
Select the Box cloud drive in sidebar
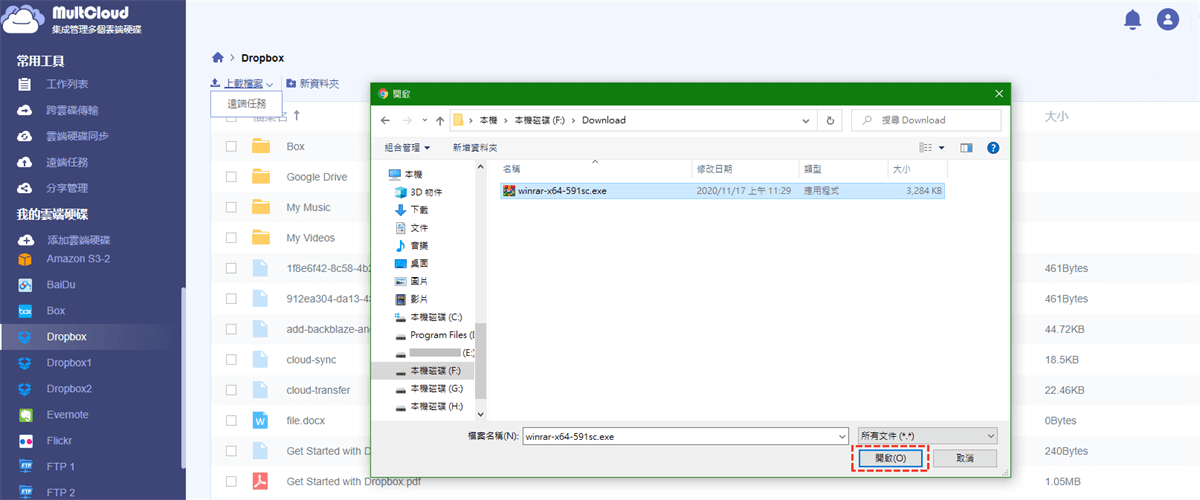(56, 311)
